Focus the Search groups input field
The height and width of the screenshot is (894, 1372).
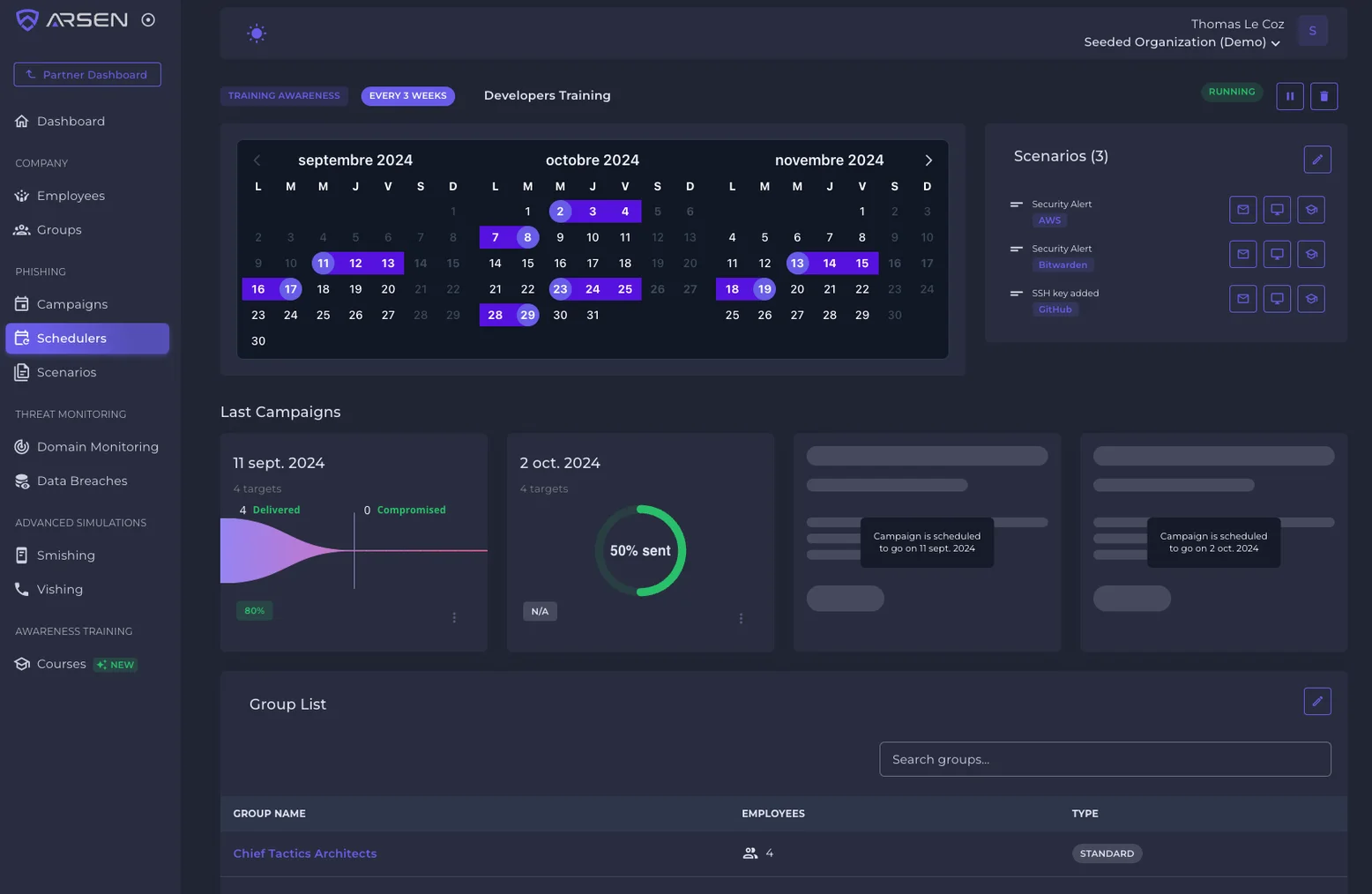pyautogui.click(x=1105, y=759)
